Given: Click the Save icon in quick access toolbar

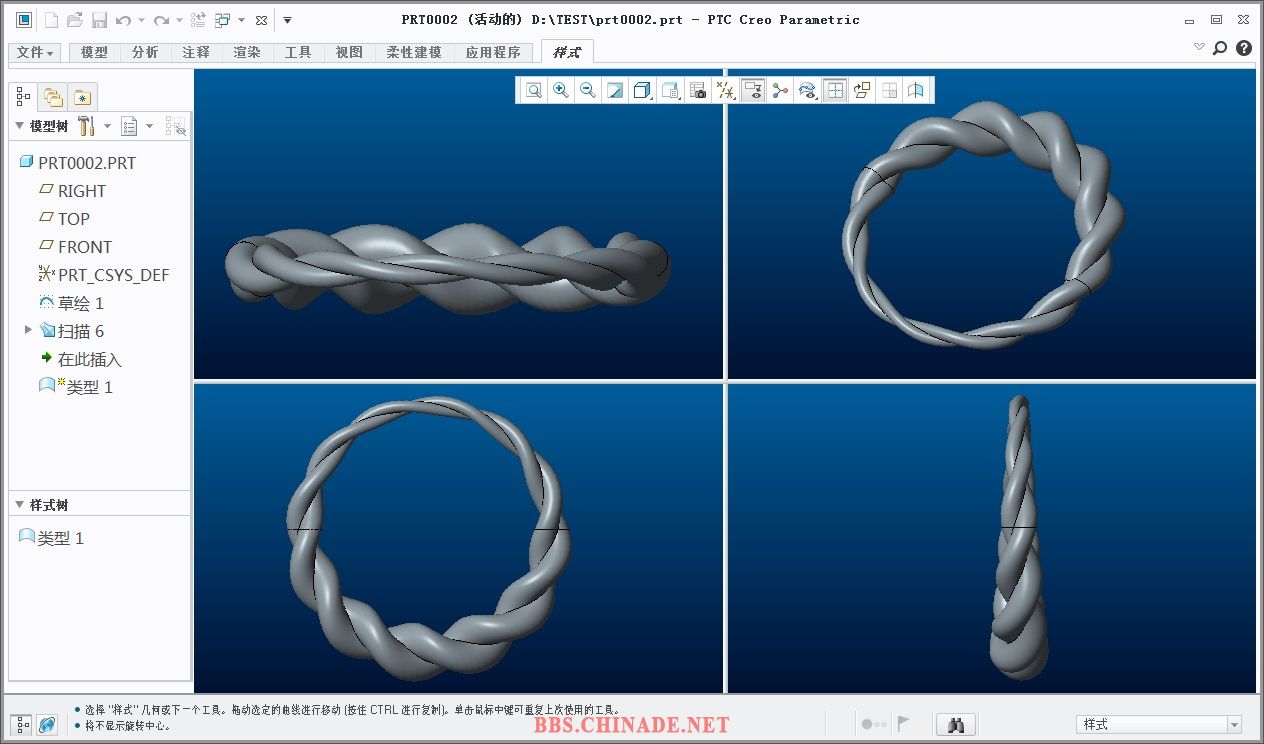Looking at the screenshot, I should click(99, 20).
